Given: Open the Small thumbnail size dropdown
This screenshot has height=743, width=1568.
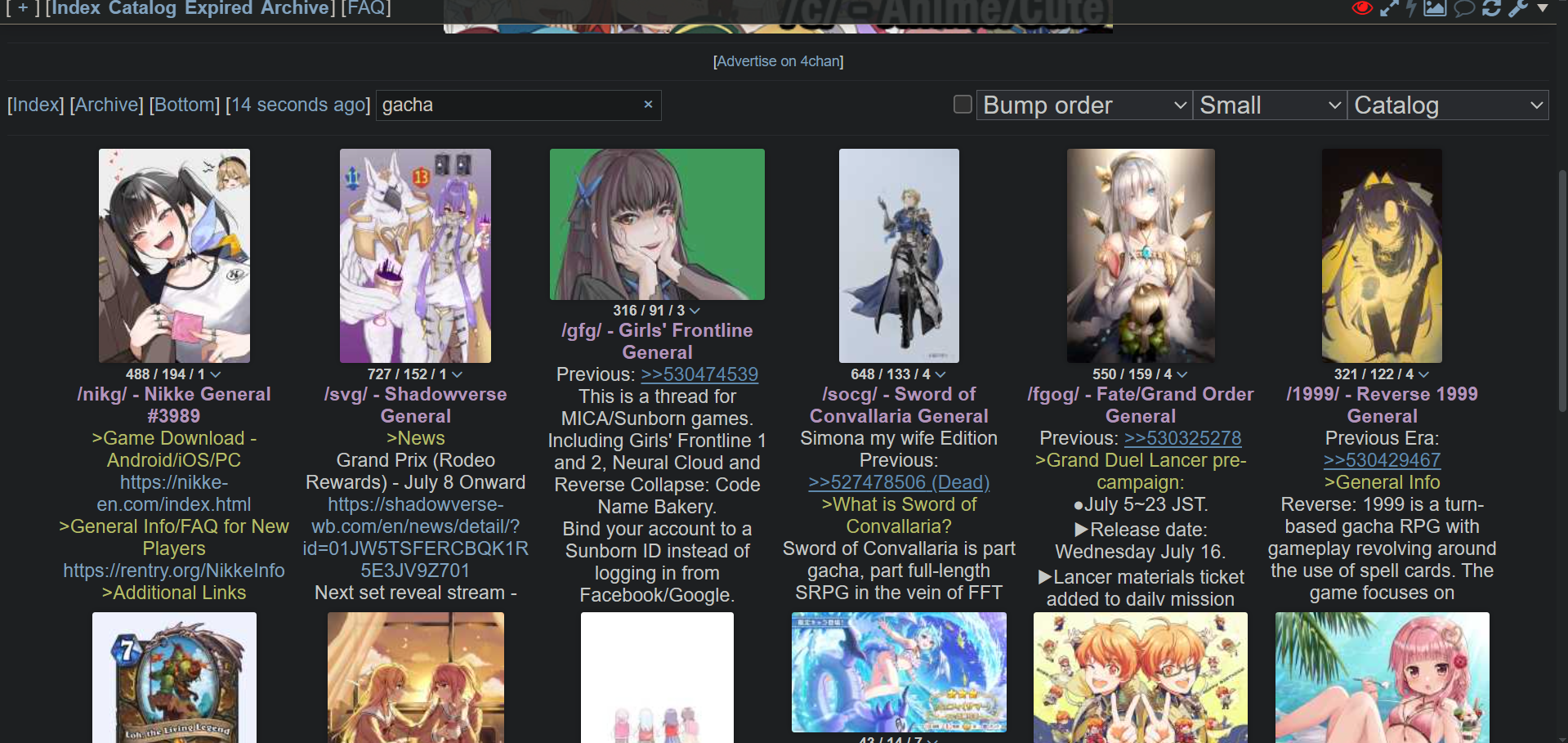Looking at the screenshot, I should tap(1270, 105).
